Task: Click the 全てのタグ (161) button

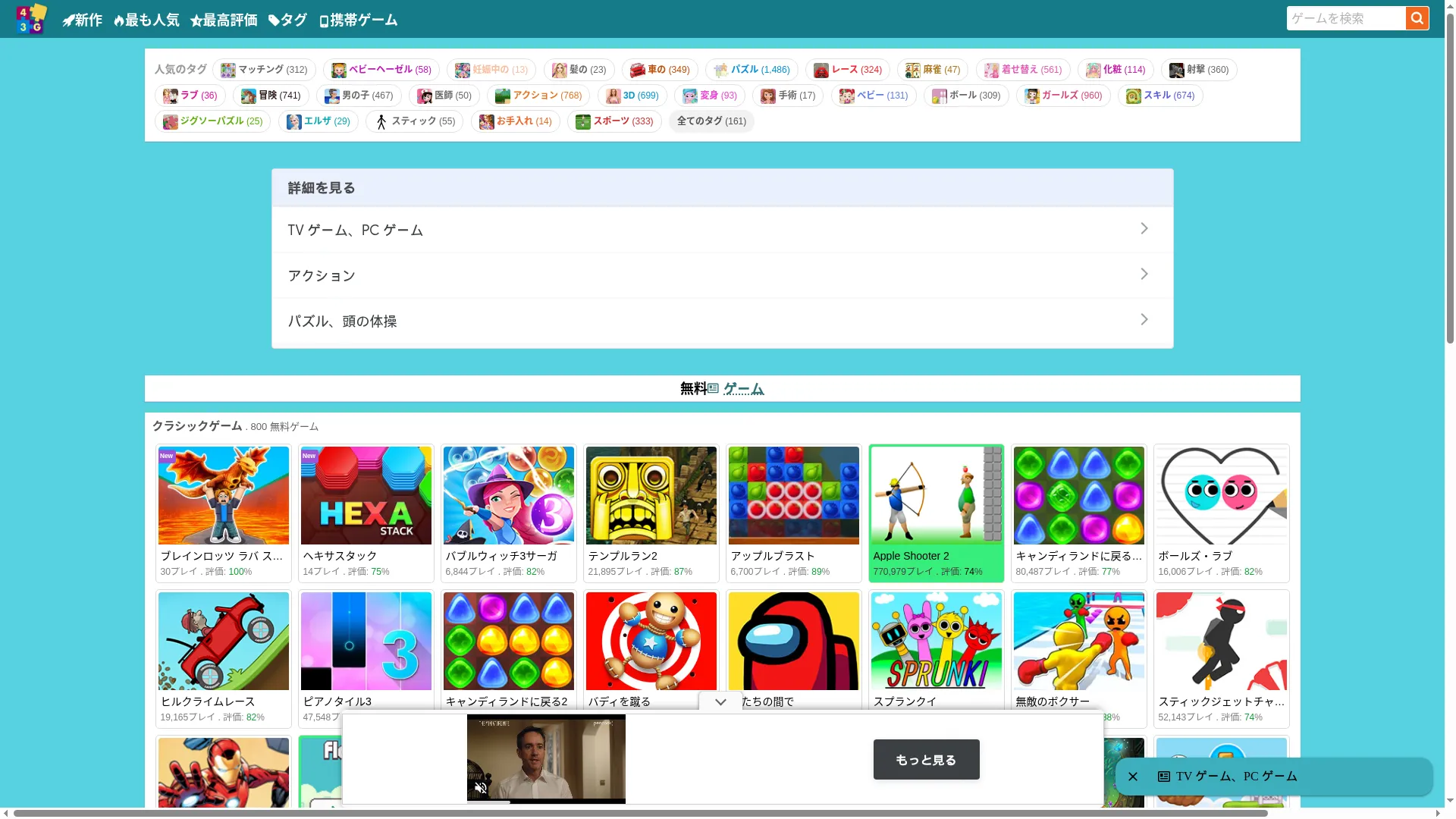Action: pos(711,121)
